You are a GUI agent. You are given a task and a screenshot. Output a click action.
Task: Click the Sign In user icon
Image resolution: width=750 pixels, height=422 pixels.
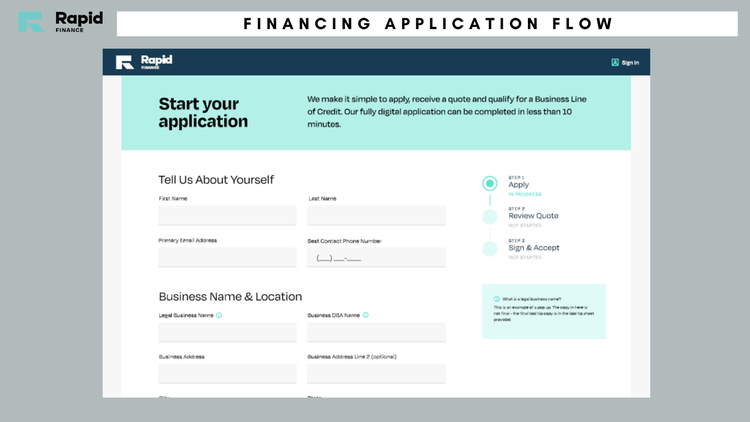pos(615,62)
